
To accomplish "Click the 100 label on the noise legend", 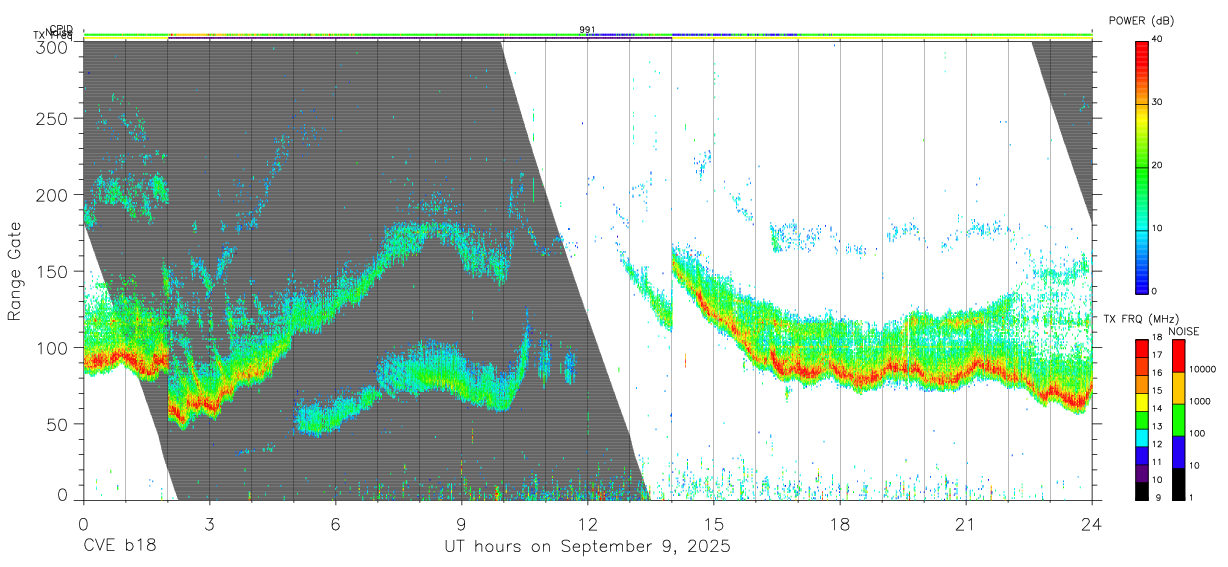I will click(x=1197, y=433).
